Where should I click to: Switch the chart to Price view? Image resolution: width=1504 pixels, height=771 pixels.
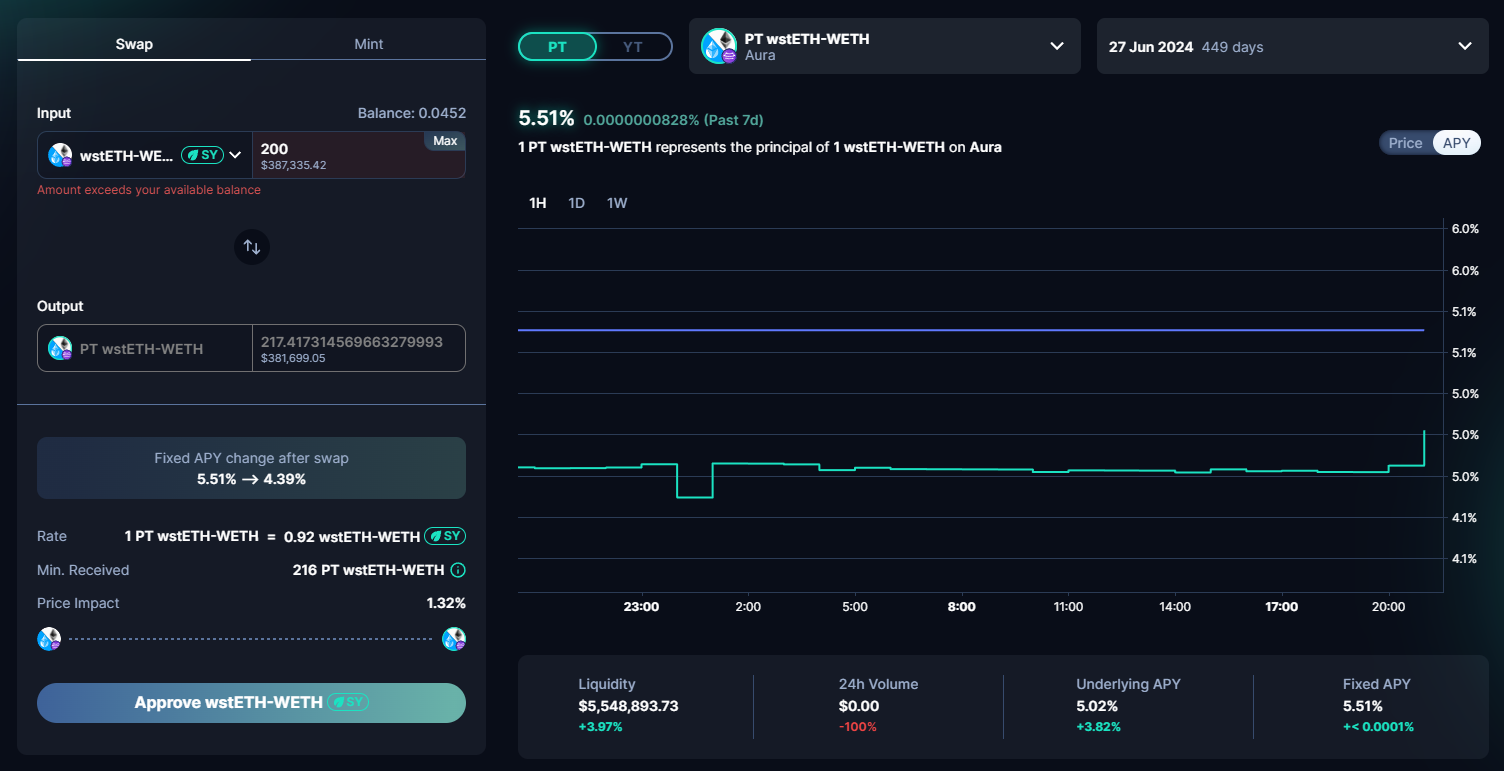click(1405, 143)
